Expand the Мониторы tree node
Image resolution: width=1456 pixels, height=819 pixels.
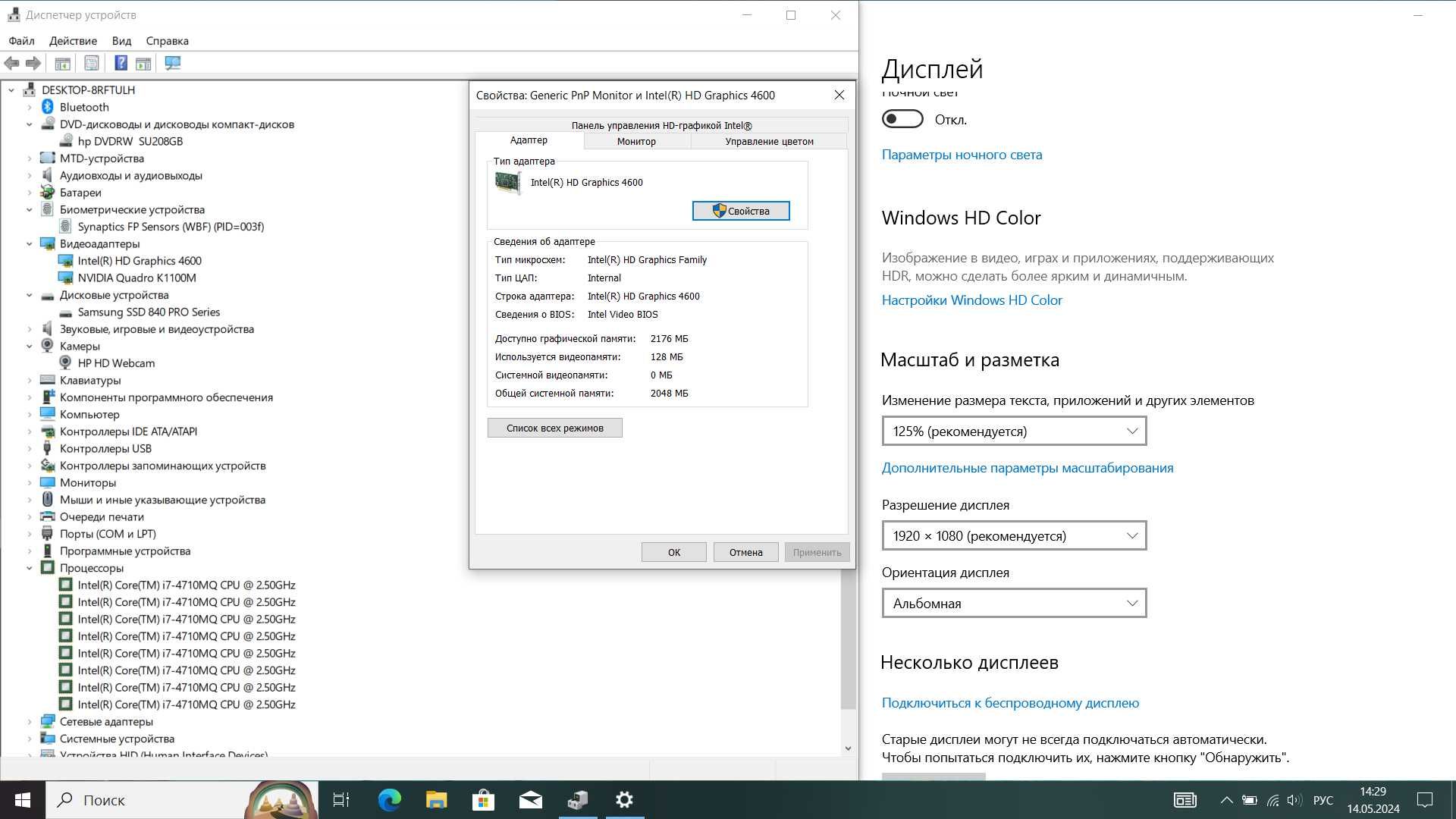click(x=30, y=482)
